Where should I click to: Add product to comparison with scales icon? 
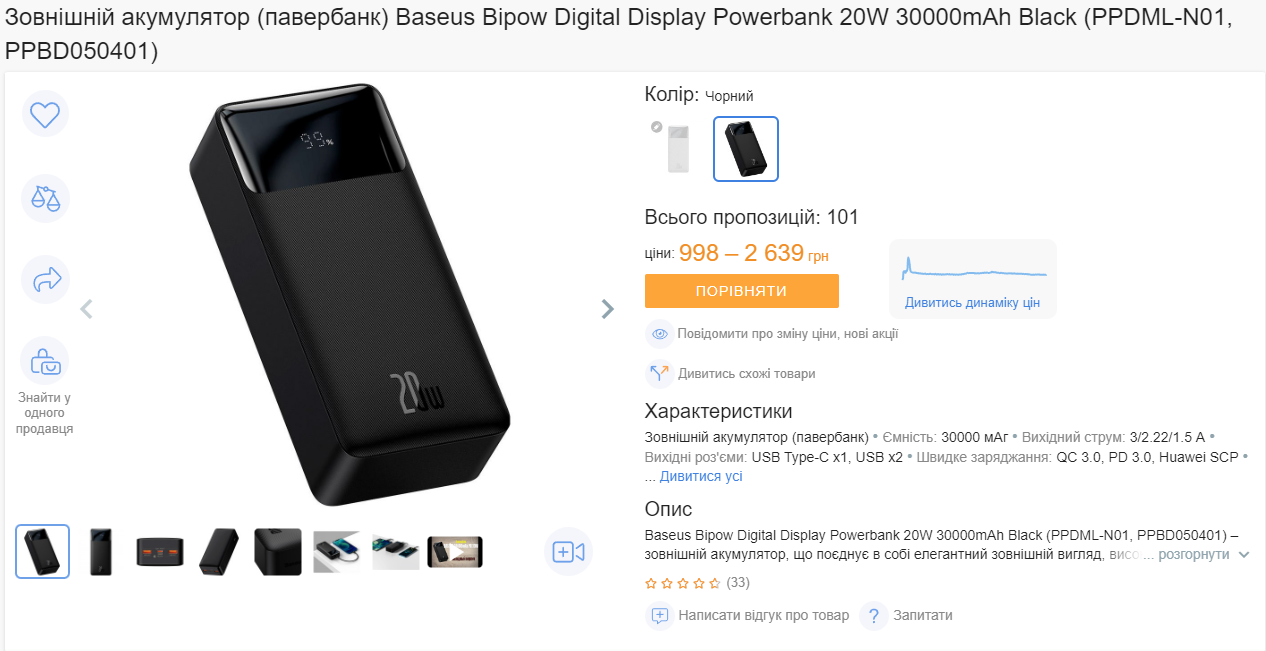(46, 198)
